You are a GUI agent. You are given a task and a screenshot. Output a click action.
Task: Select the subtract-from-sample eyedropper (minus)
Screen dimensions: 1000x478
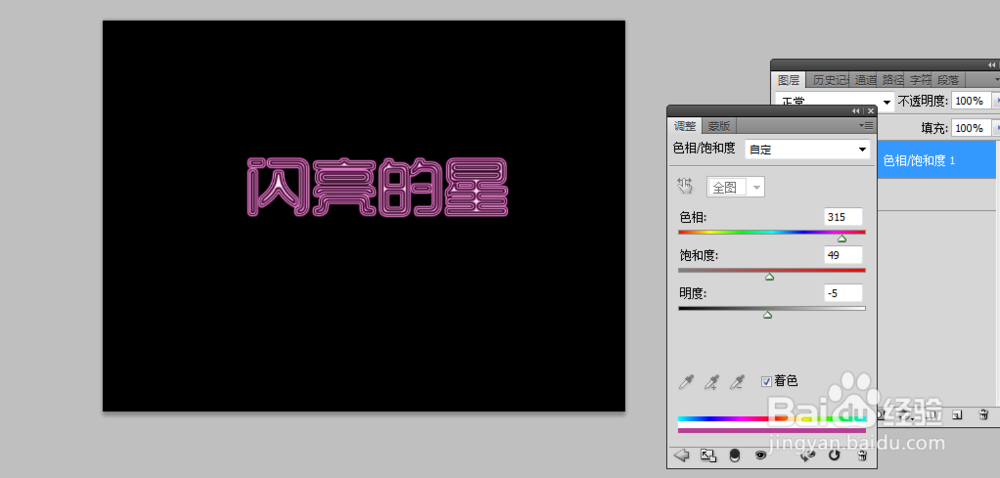[737, 382]
